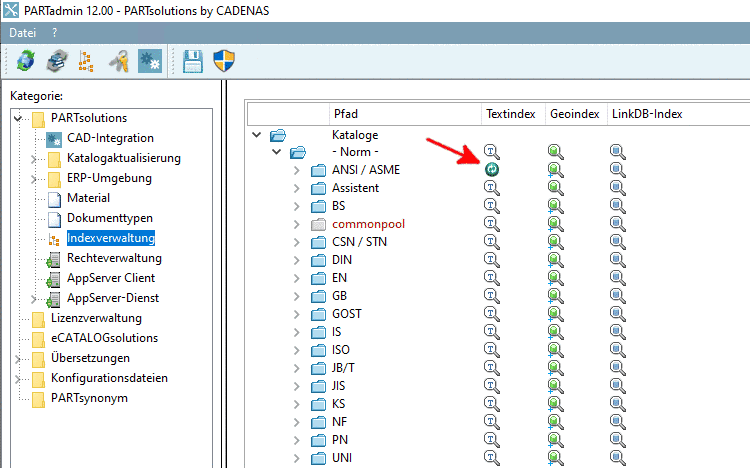750x468 pixels.
Task: Select the IS catalog row
Action: (337, 332)
